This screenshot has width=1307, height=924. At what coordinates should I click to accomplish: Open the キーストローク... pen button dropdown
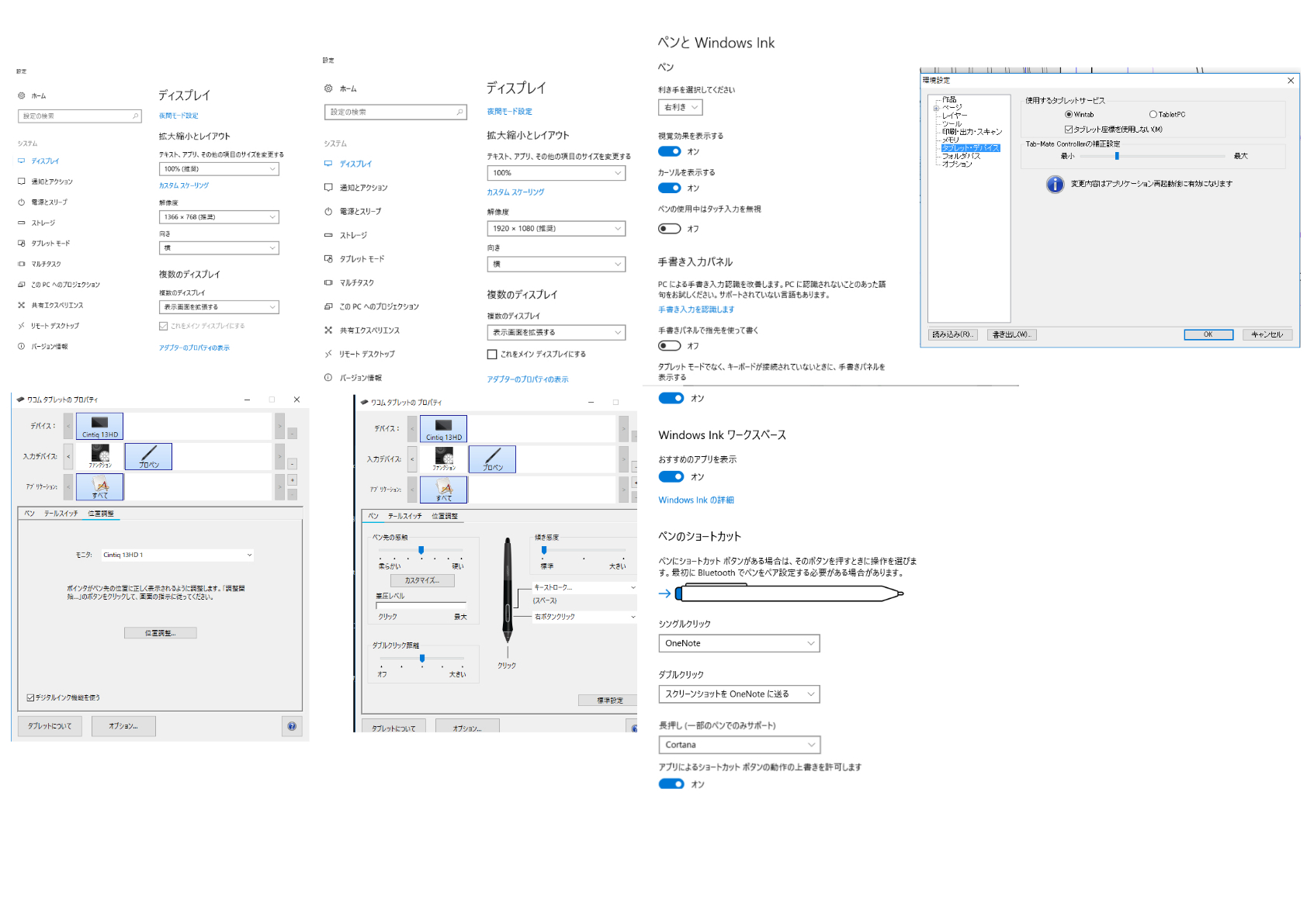(x=584, y=587)
